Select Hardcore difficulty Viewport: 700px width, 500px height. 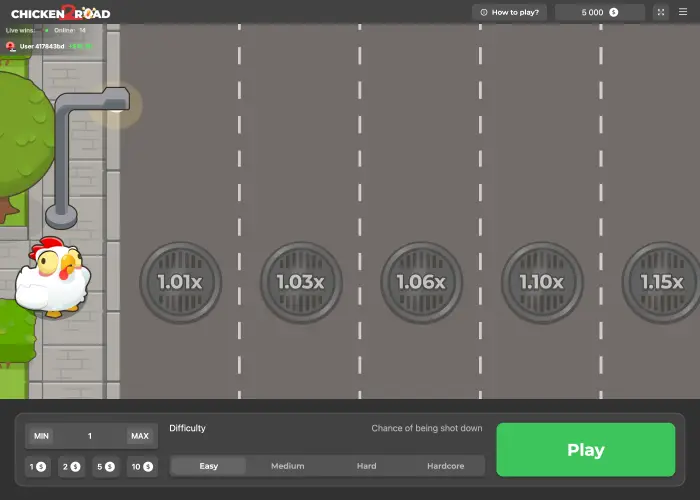[x=446, y=466]
